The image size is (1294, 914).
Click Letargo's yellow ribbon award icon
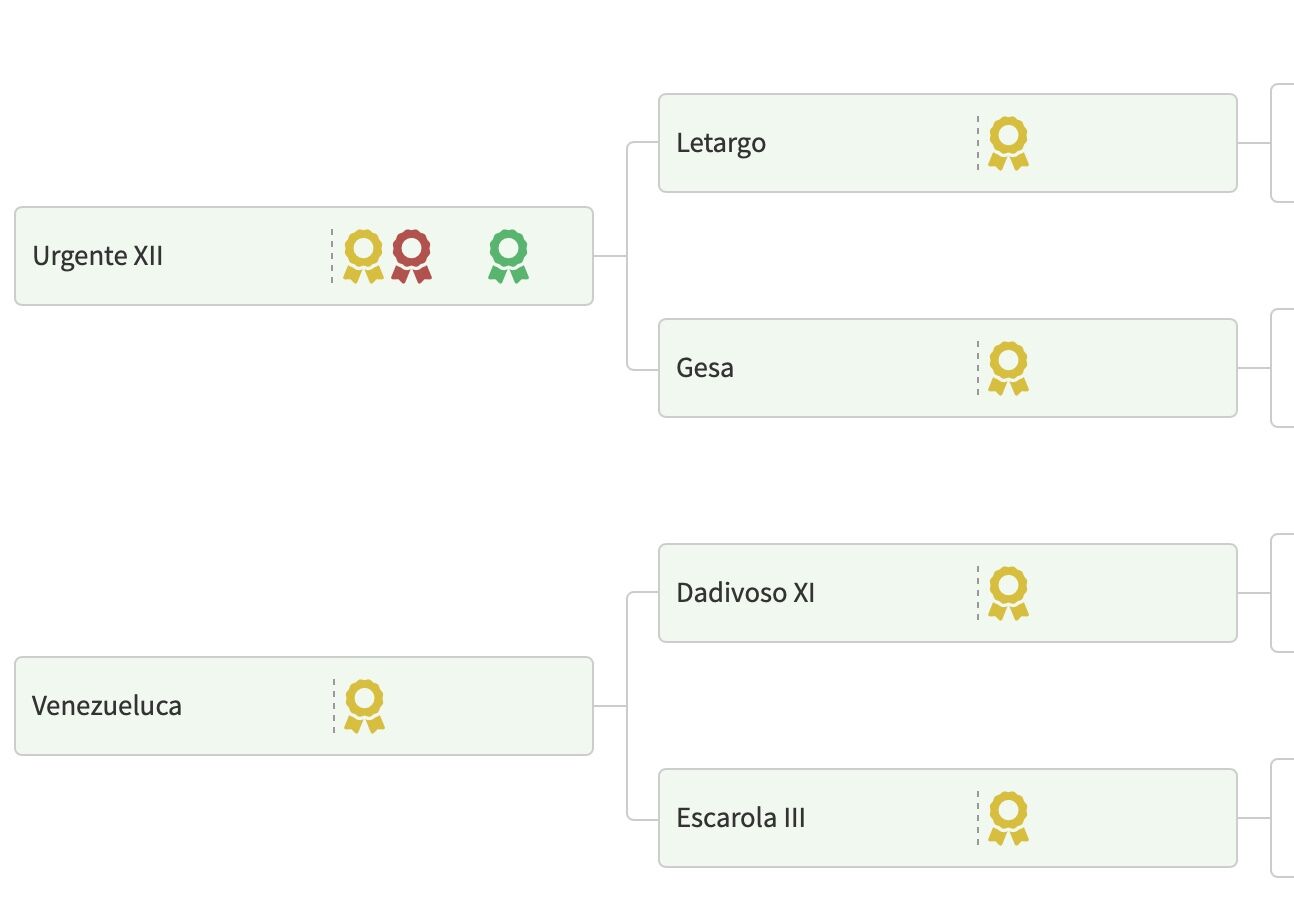tap(1008, 143)
